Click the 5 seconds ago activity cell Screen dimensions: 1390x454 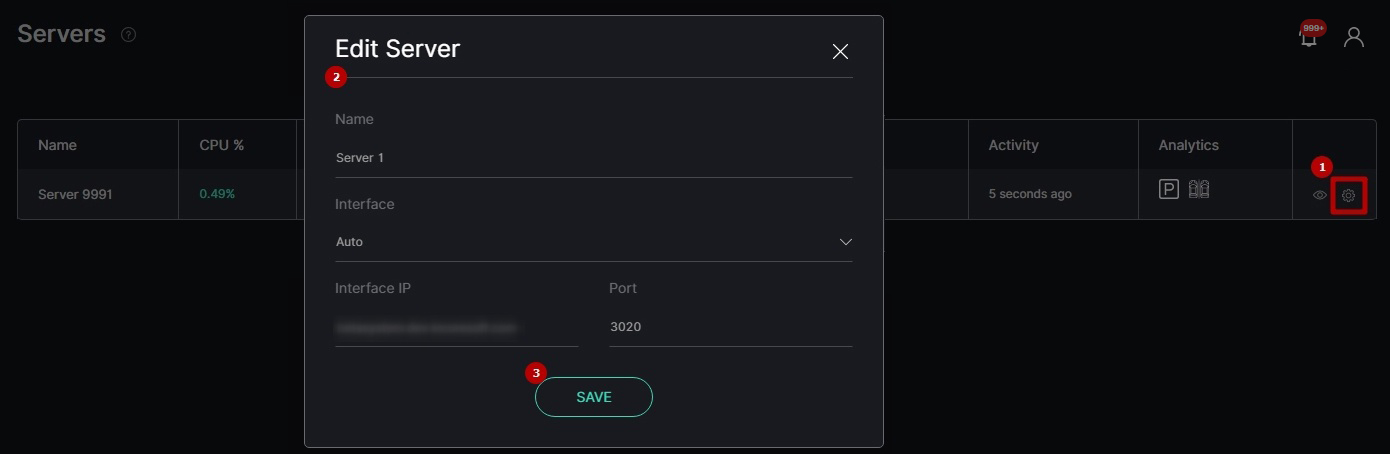tap(1030, 194)
